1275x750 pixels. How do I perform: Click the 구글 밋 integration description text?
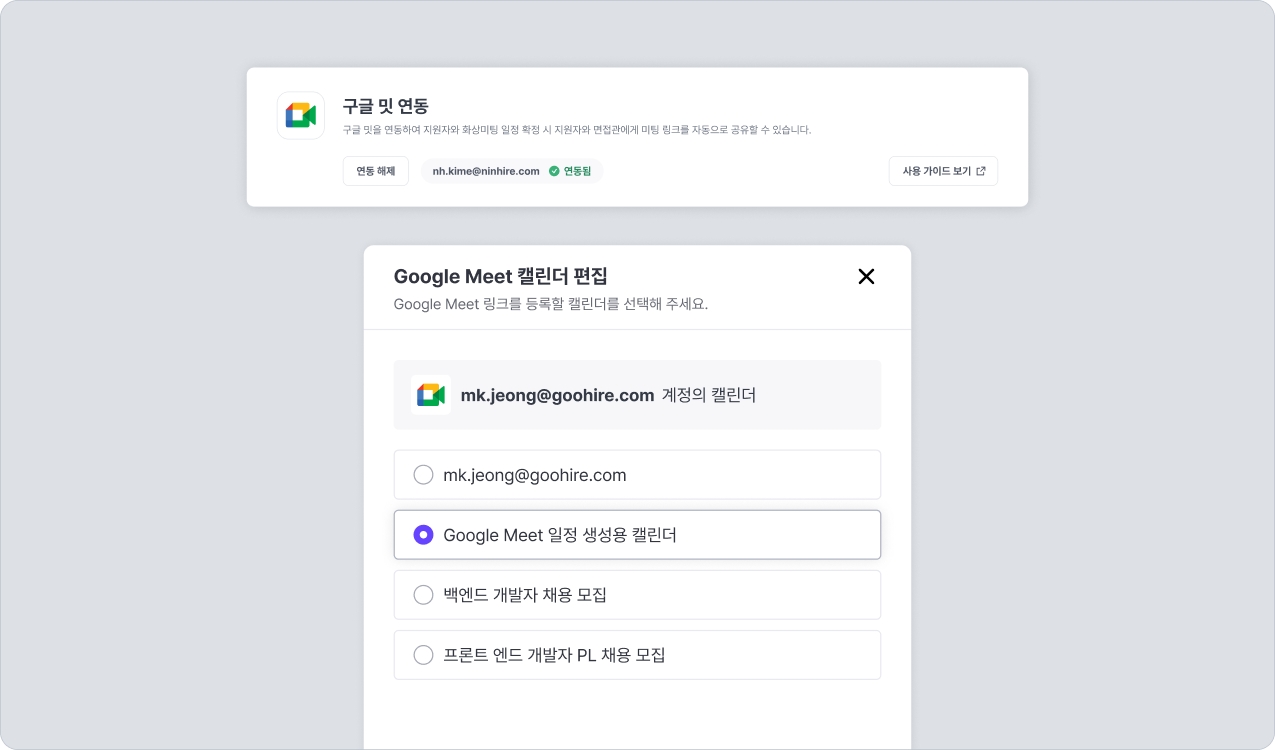click(x=576, y=130)
